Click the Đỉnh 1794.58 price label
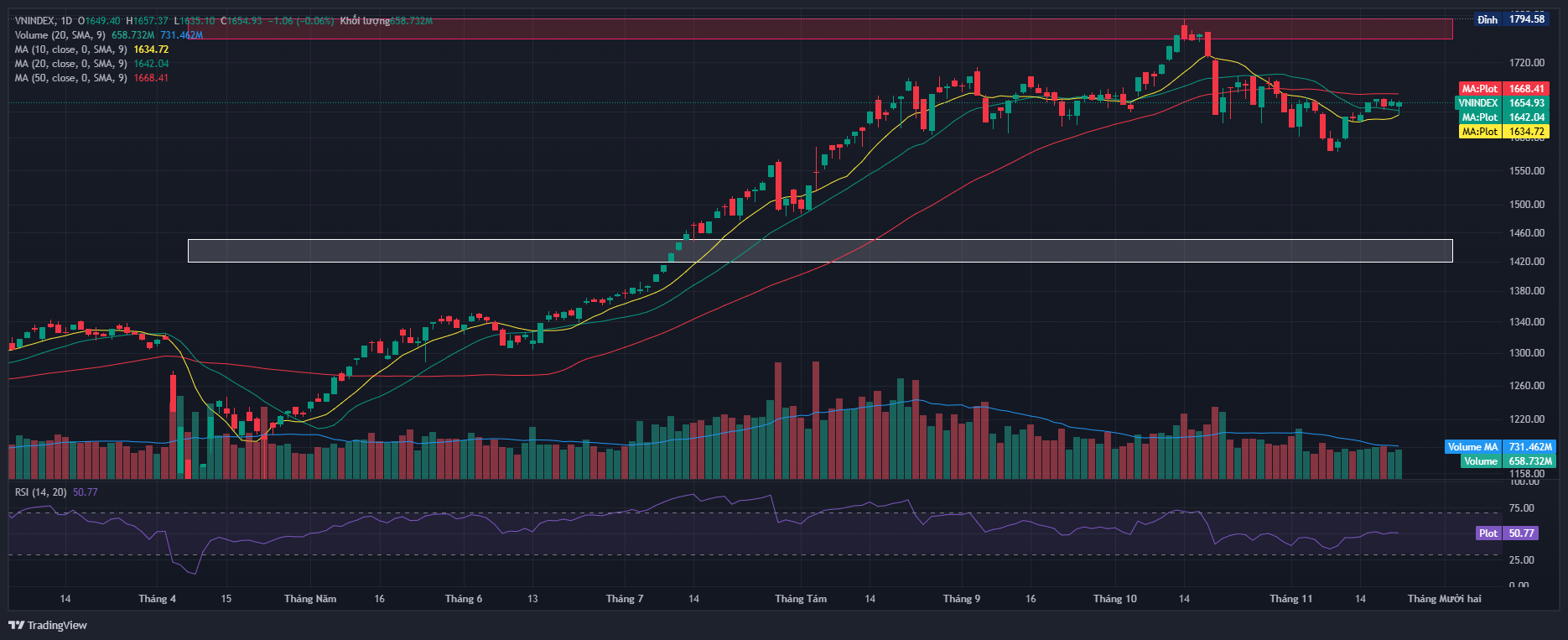Viewport: 1568px width, 640px height. pyautogui.click(x=1512, y=19)
